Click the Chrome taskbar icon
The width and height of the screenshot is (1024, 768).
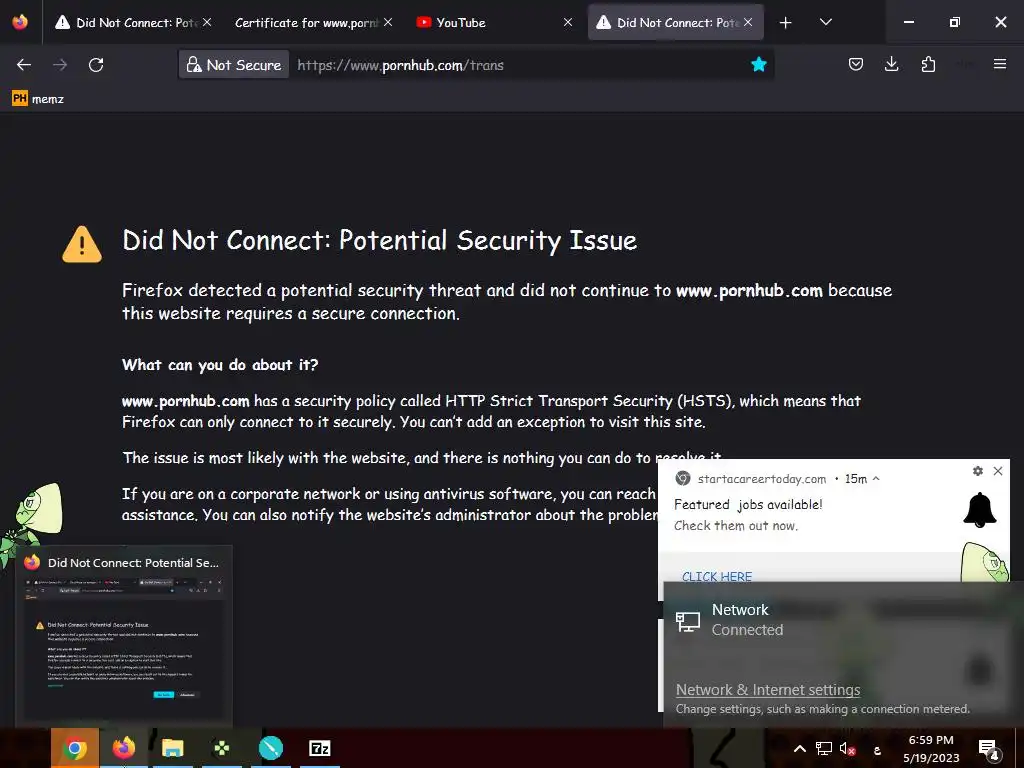[74, 748]
